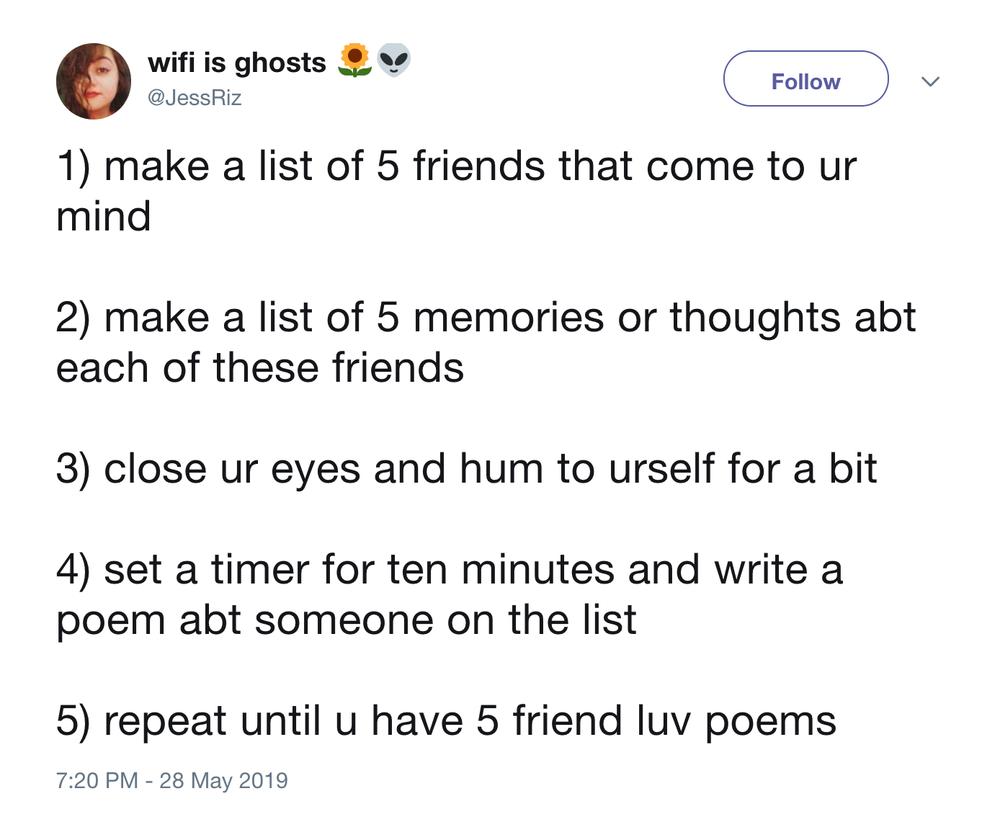
Task: Click 'poem abt someone on the list' text
Action: (346, 620)
